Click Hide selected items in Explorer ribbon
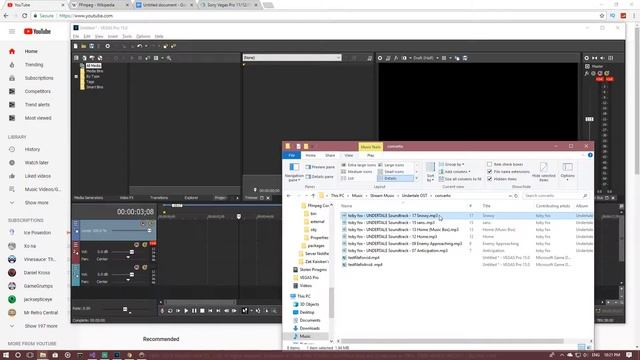 [x=544, y=172]
